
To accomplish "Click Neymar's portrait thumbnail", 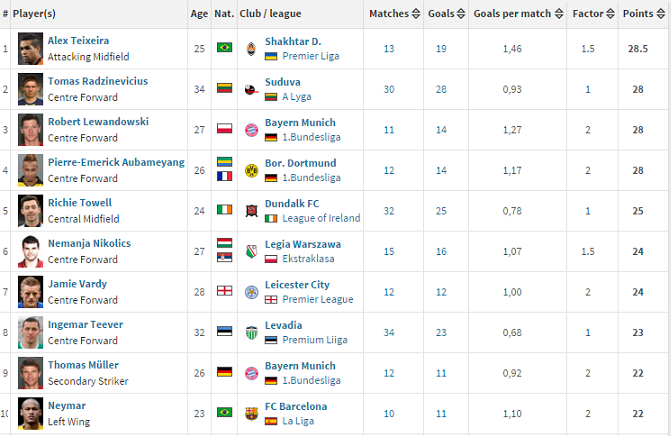I will pyautogui.click(x=31, y=413).
